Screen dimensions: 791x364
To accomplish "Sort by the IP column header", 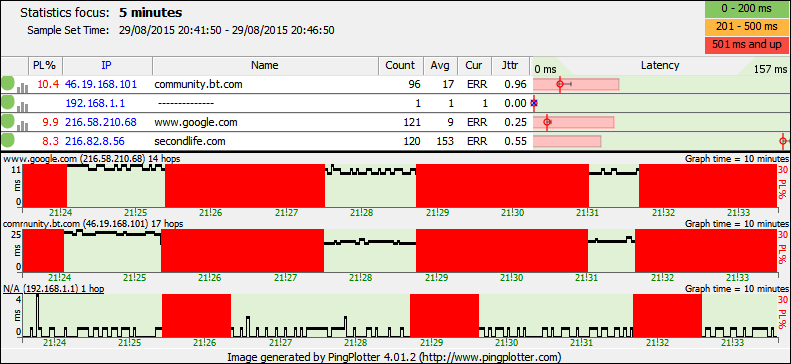I will pos(107,66).
